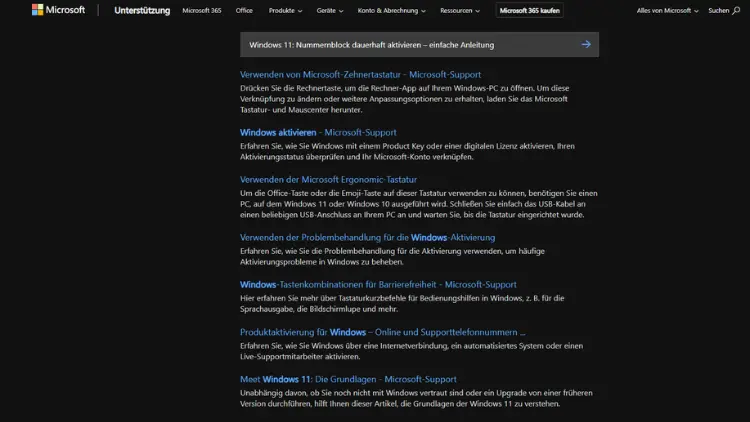
Task: Click description starting 'Erfahren Sie, wie Sie die Problembehandlung'
Action: point(392,256)
